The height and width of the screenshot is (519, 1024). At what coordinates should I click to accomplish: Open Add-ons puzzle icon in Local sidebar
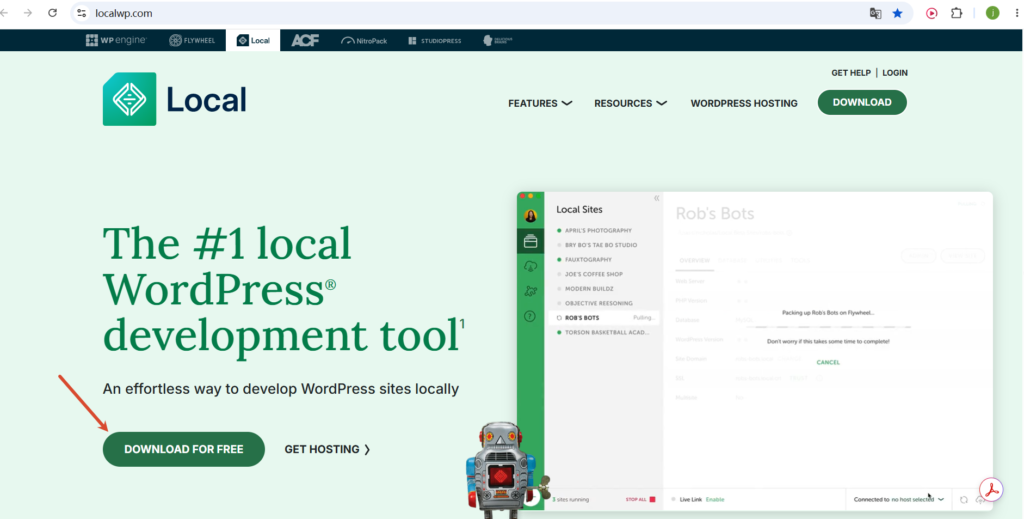[x=530, y=291]
